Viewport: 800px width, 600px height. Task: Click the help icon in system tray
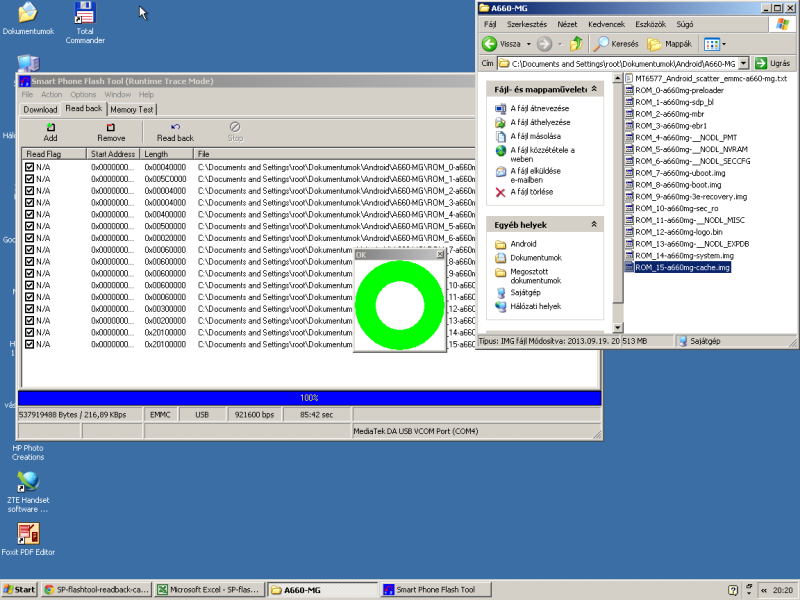pos(733,590)
